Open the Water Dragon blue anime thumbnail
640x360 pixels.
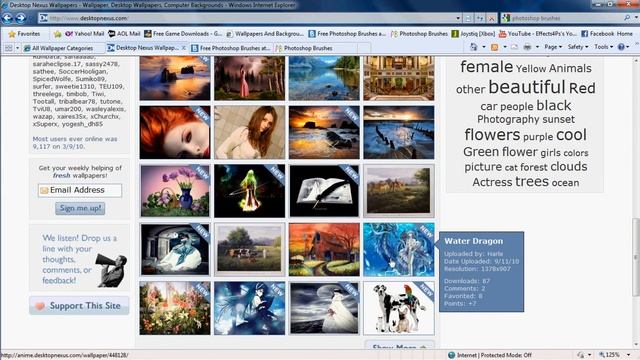(x=399, y=249)
